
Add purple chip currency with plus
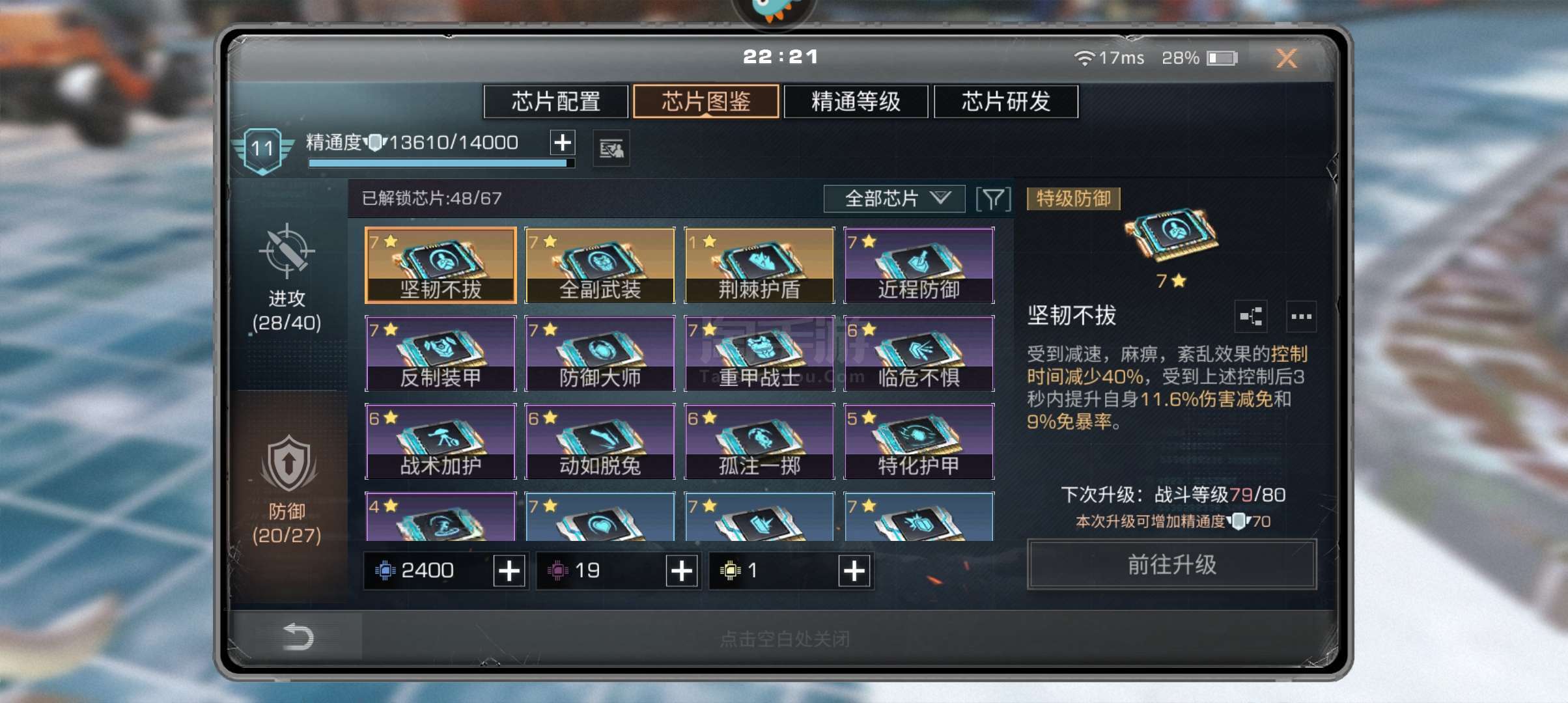point(682,571)
